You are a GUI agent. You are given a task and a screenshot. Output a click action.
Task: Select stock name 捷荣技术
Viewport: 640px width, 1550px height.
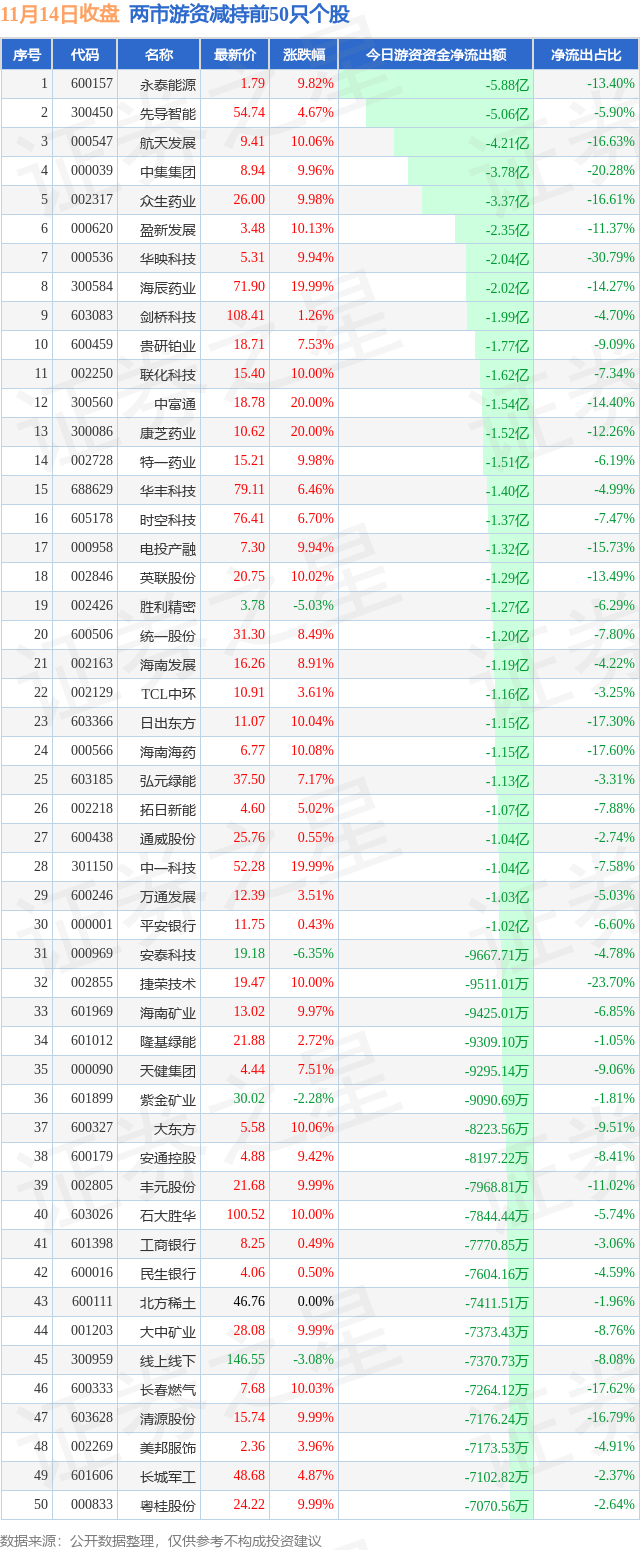pos(168,983)
